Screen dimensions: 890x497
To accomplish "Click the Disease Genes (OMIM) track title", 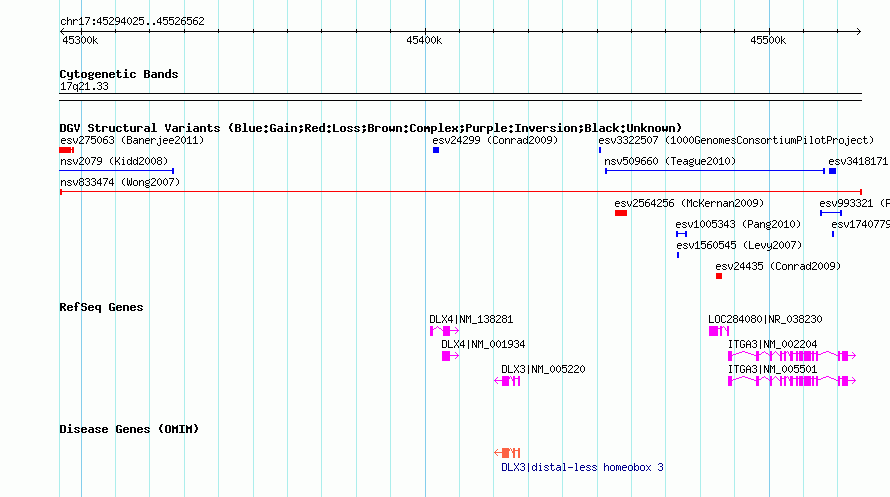I will point(129,429).
